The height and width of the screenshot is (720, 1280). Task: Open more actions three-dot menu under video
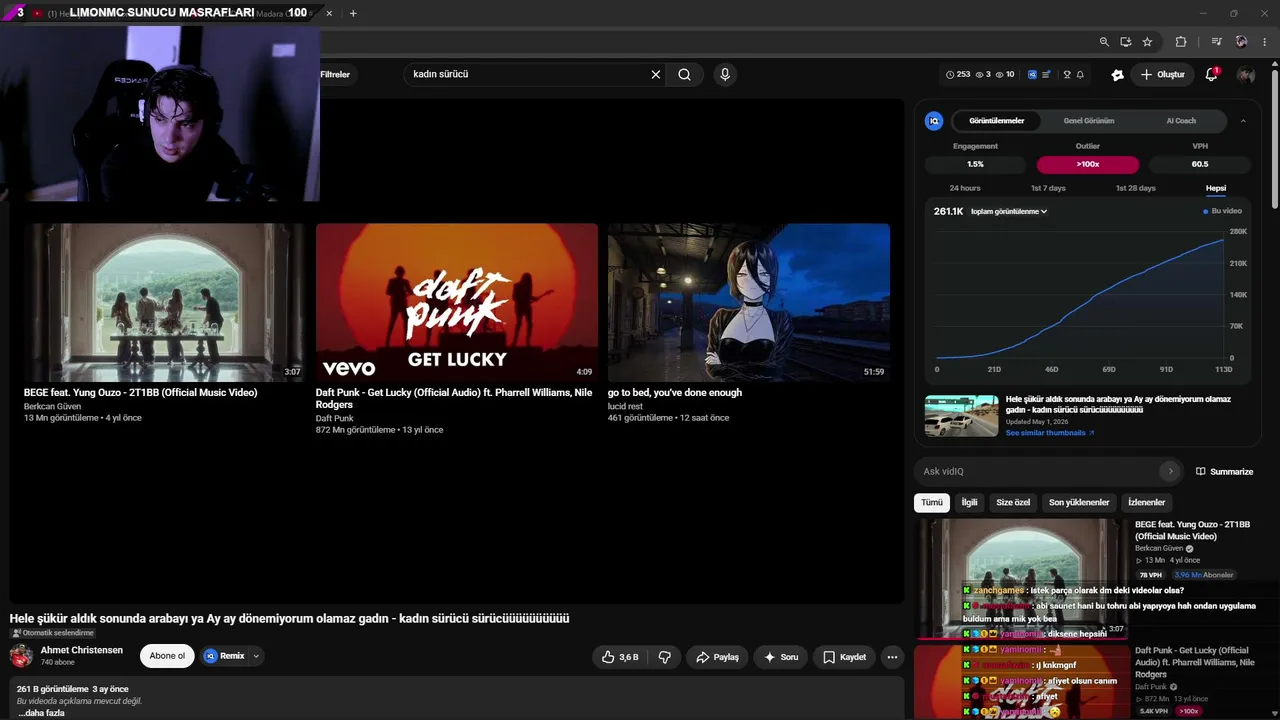[892, 657]
